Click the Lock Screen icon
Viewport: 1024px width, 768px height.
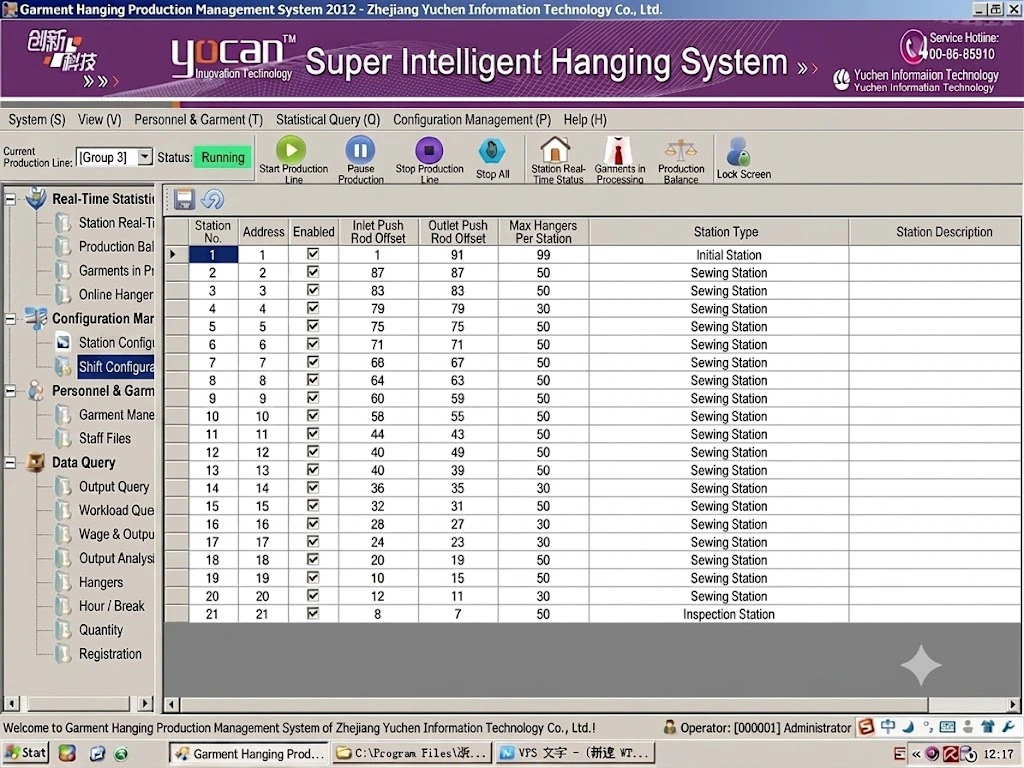[739, 152]
